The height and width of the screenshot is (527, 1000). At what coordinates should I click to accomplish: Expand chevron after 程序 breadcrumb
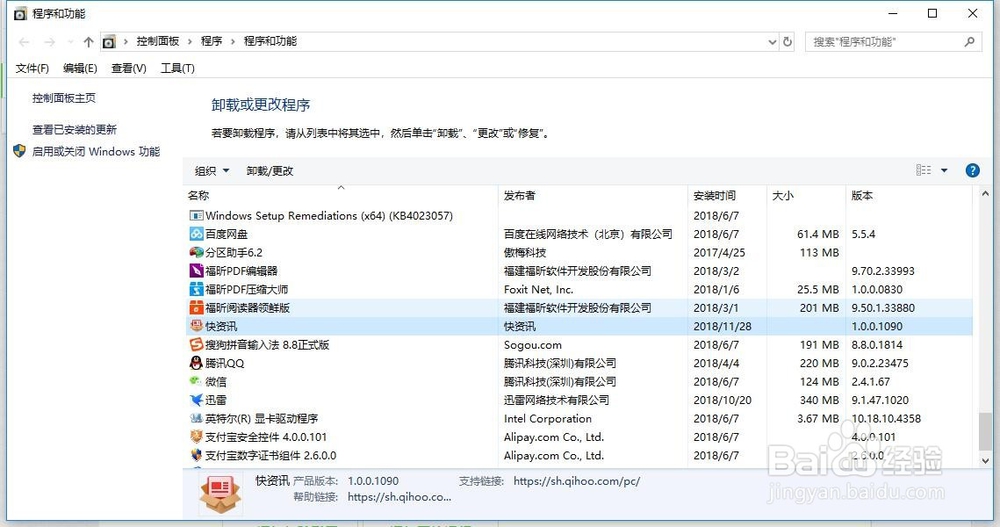coord(233,41)
